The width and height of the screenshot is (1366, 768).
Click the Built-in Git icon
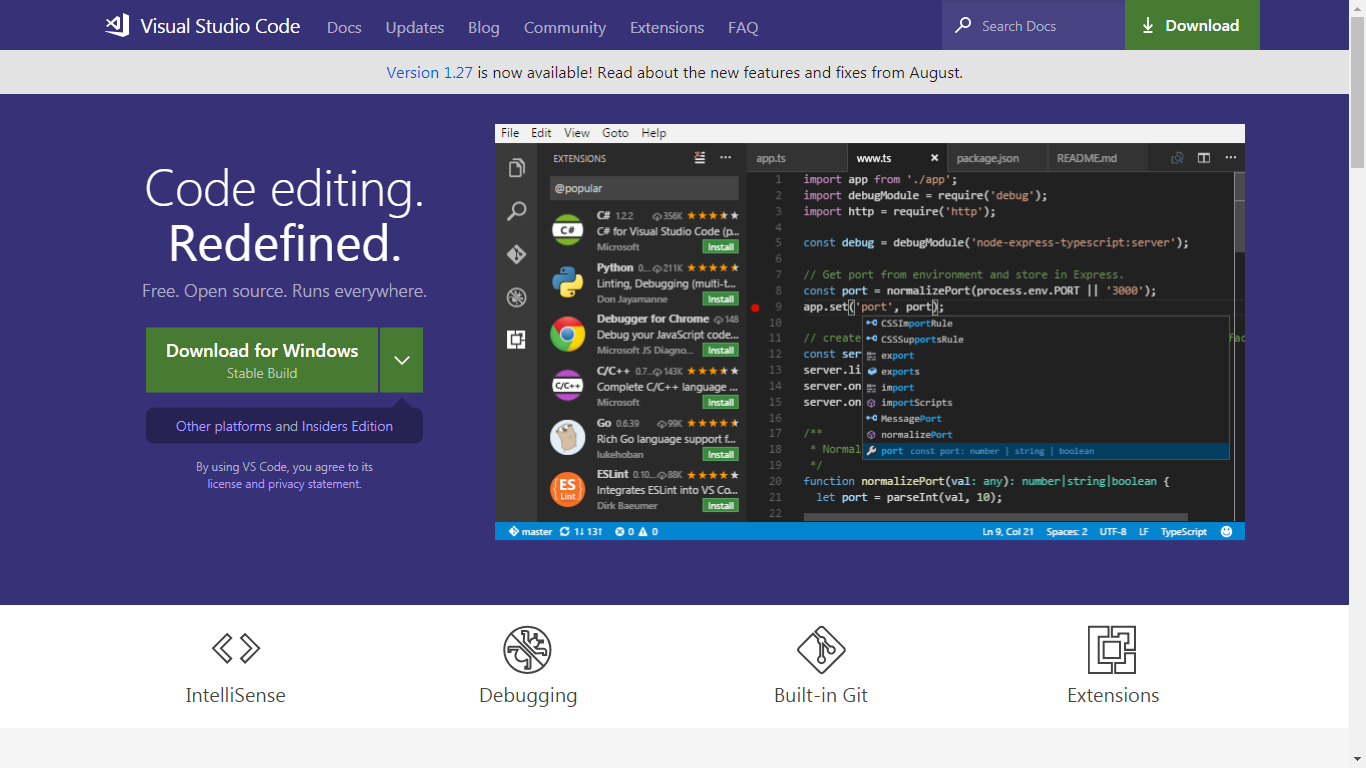[821, 650]
